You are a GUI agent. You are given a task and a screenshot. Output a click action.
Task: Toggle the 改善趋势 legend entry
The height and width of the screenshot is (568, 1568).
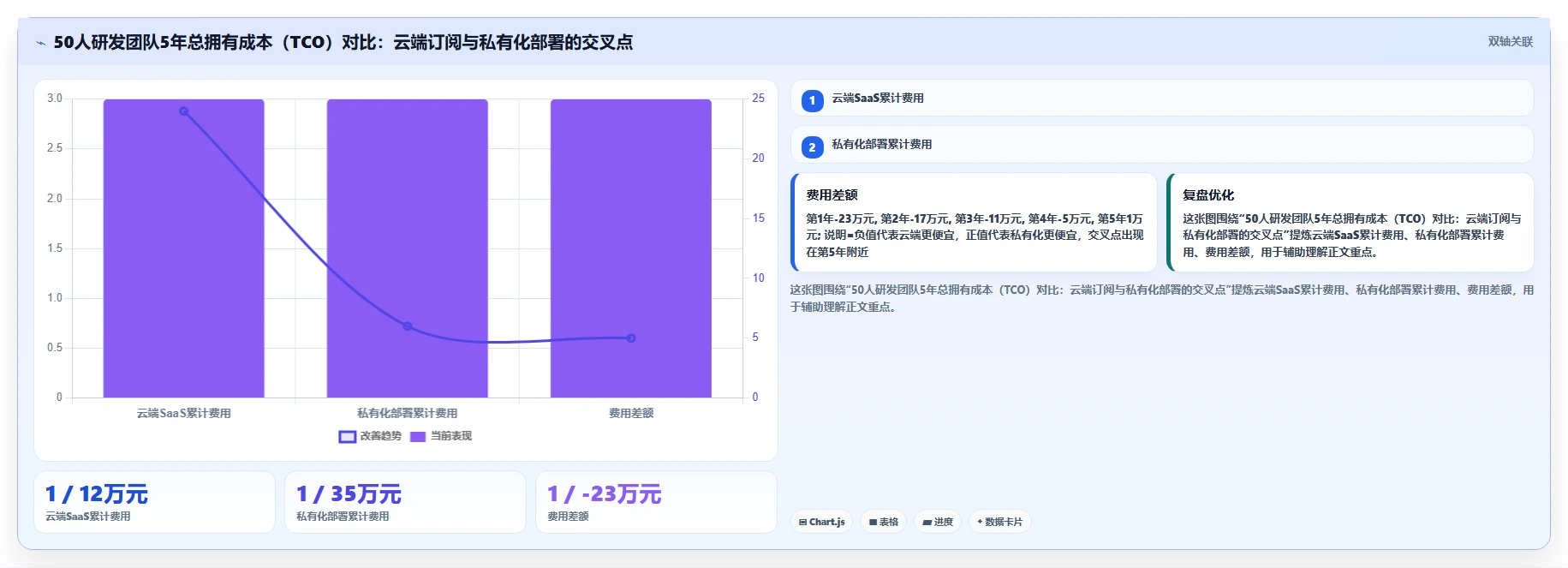pyautogui.click(x=370, y=436)
